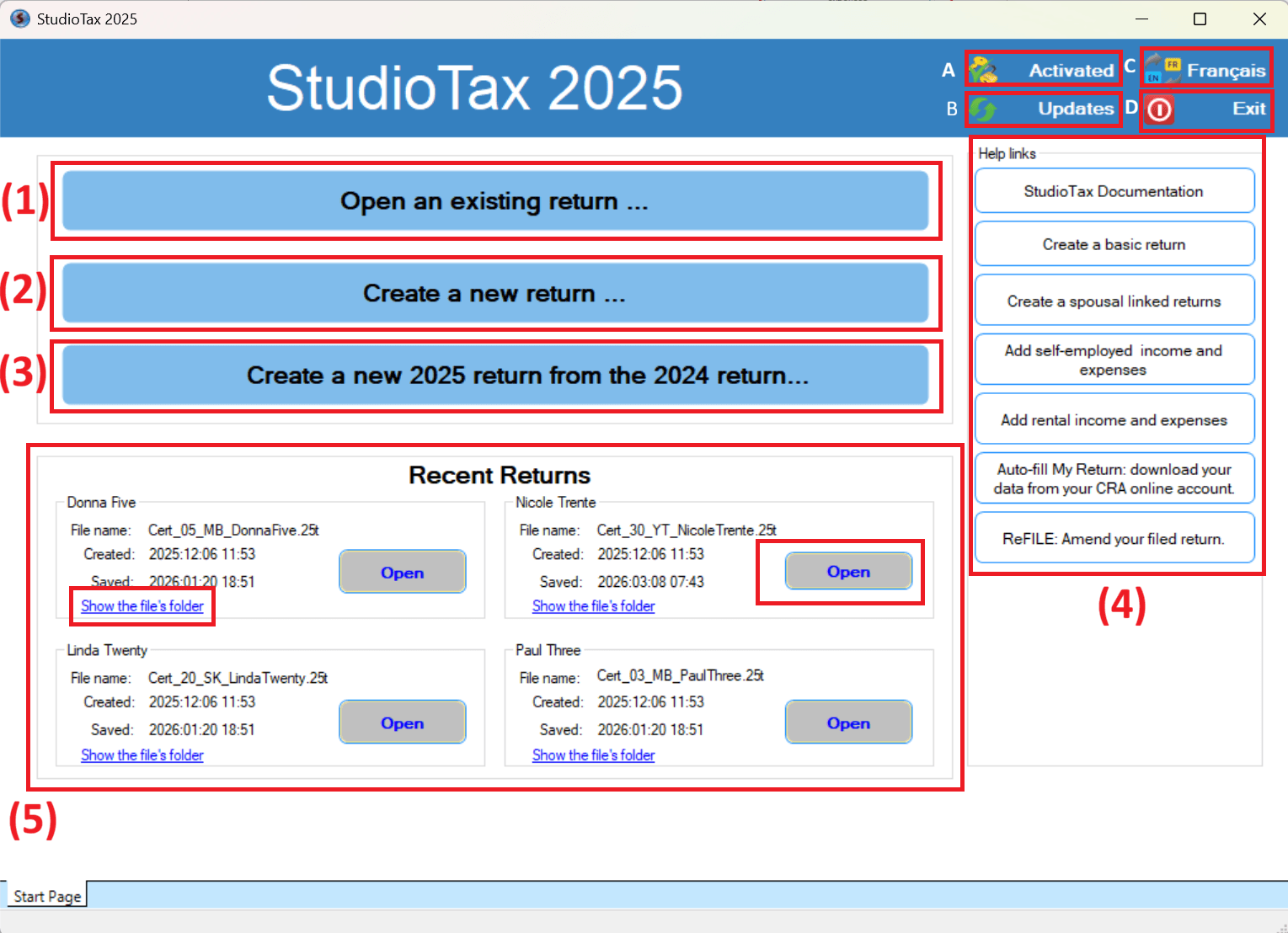1288x933 pixels.
Task: Click the red Exit power icon
Action: pos(1160,109)
